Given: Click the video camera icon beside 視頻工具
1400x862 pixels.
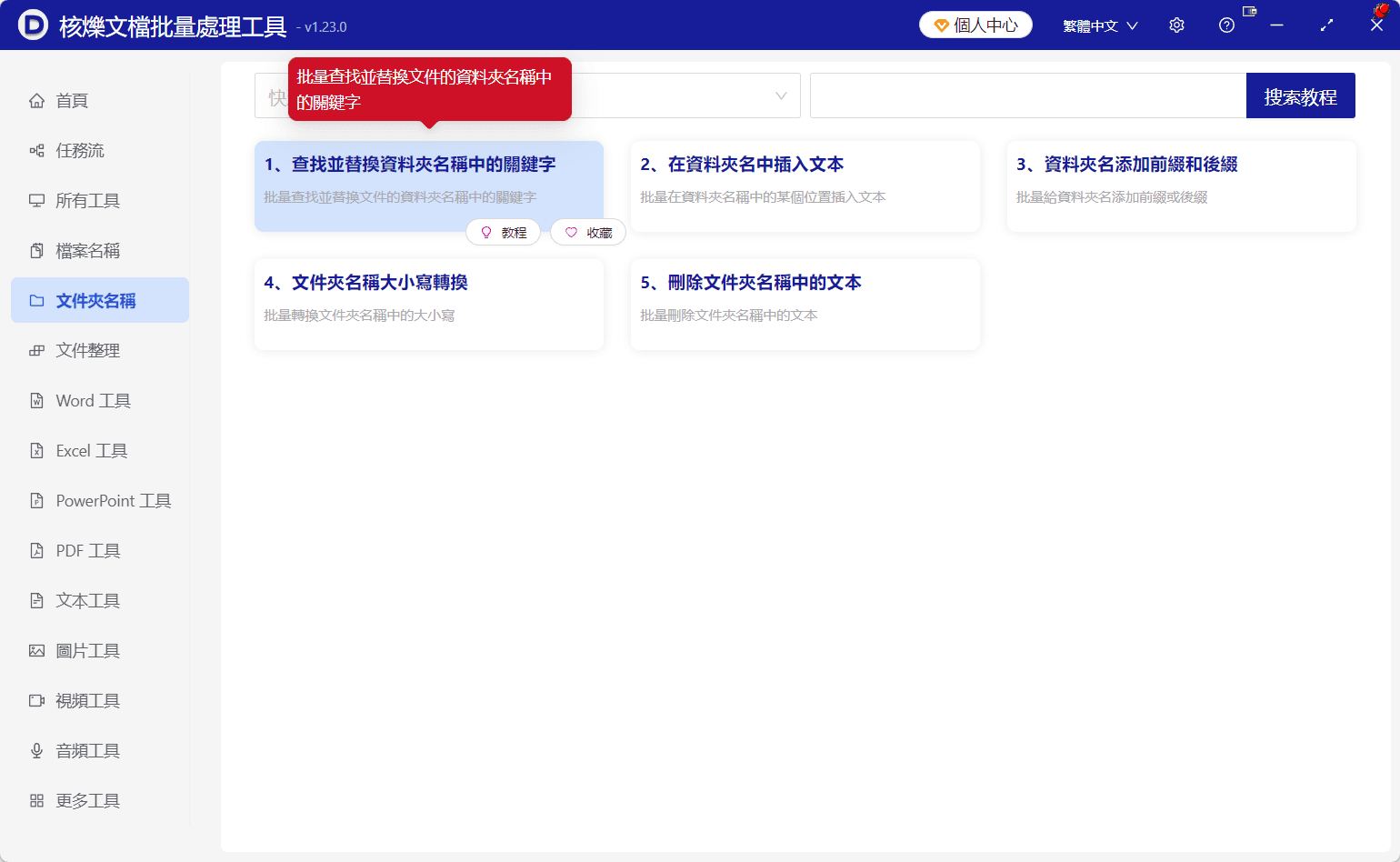Looking at the screenshot, I should click(x=36, y=700).
